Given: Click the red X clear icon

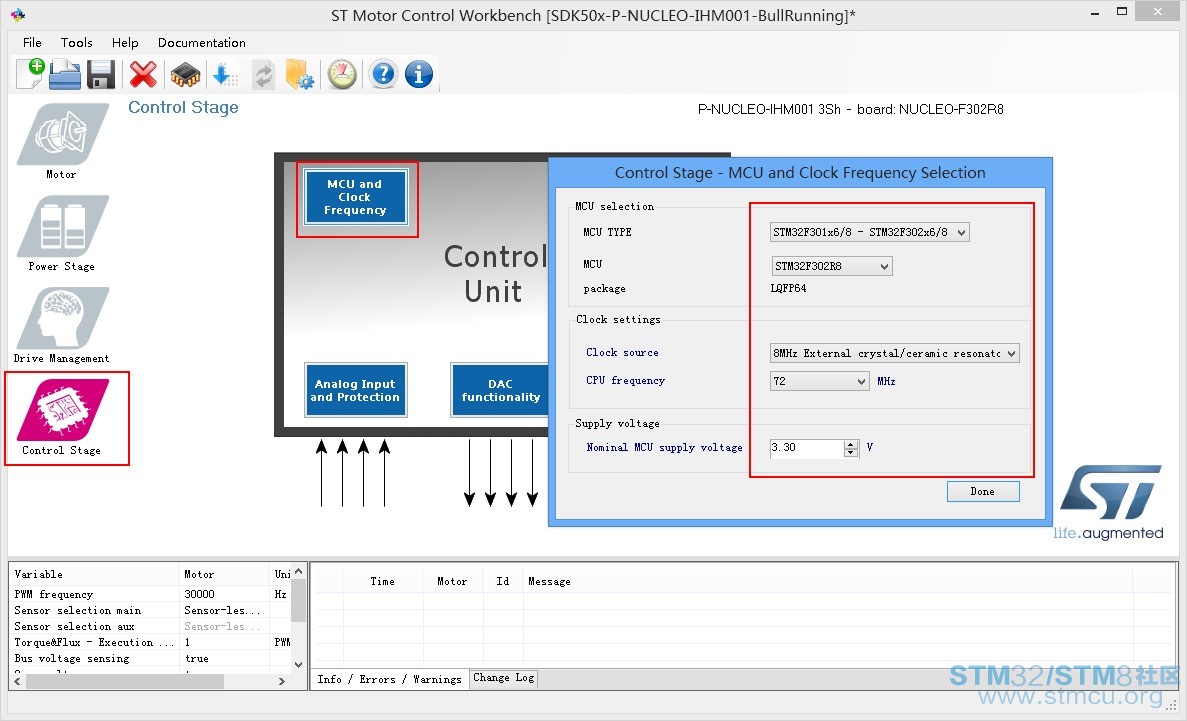Looking at the screenshot, I should point(143,74).
